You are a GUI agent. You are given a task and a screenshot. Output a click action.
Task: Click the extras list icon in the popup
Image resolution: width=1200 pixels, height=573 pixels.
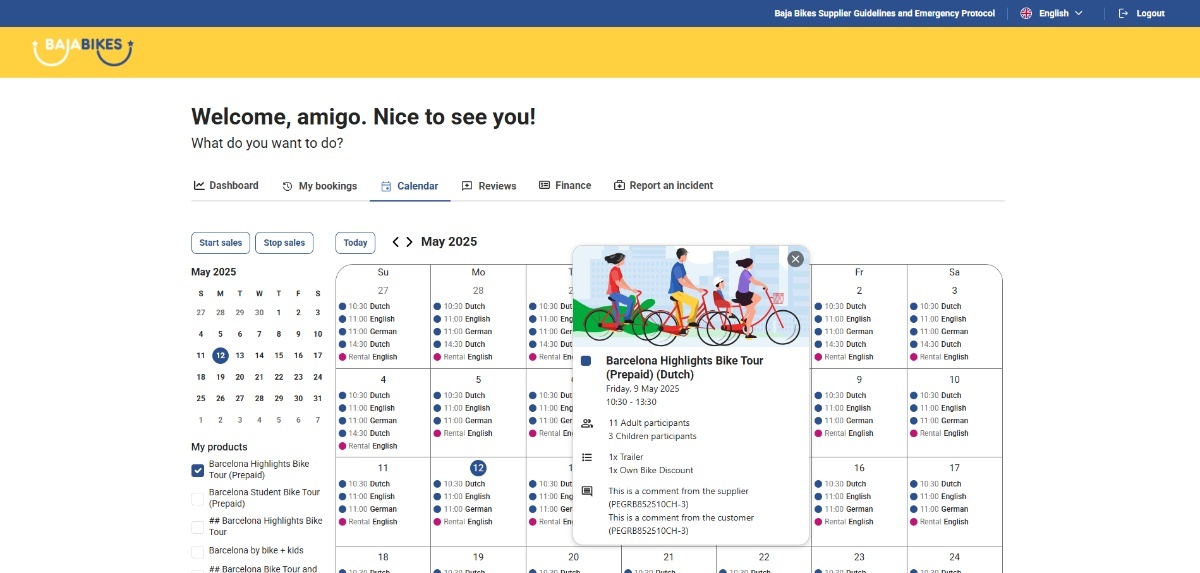587,457
